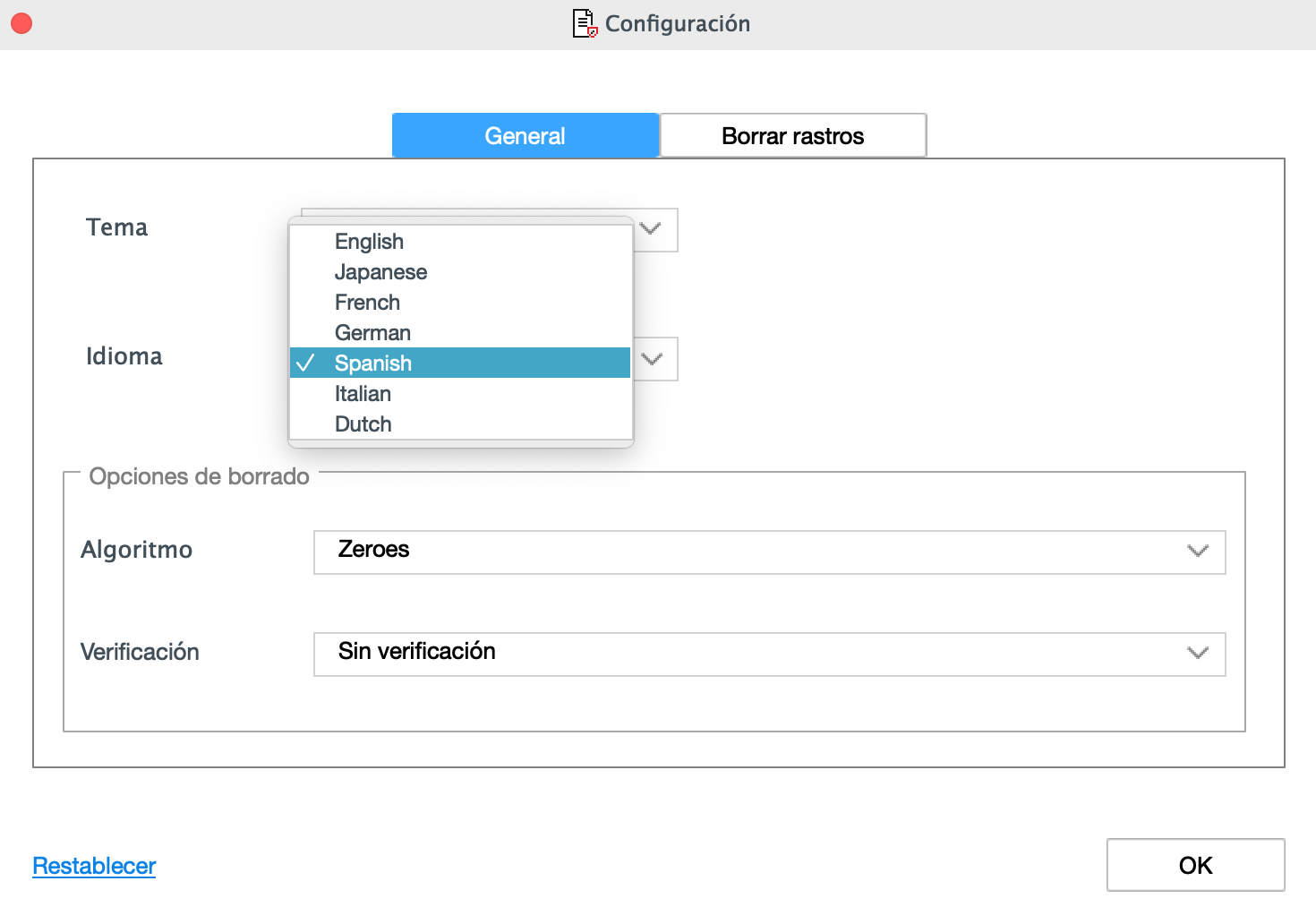Viewport: 1316px width, 924px height.
Task: Click the Verificación label
Action: [x=140, y=652]
